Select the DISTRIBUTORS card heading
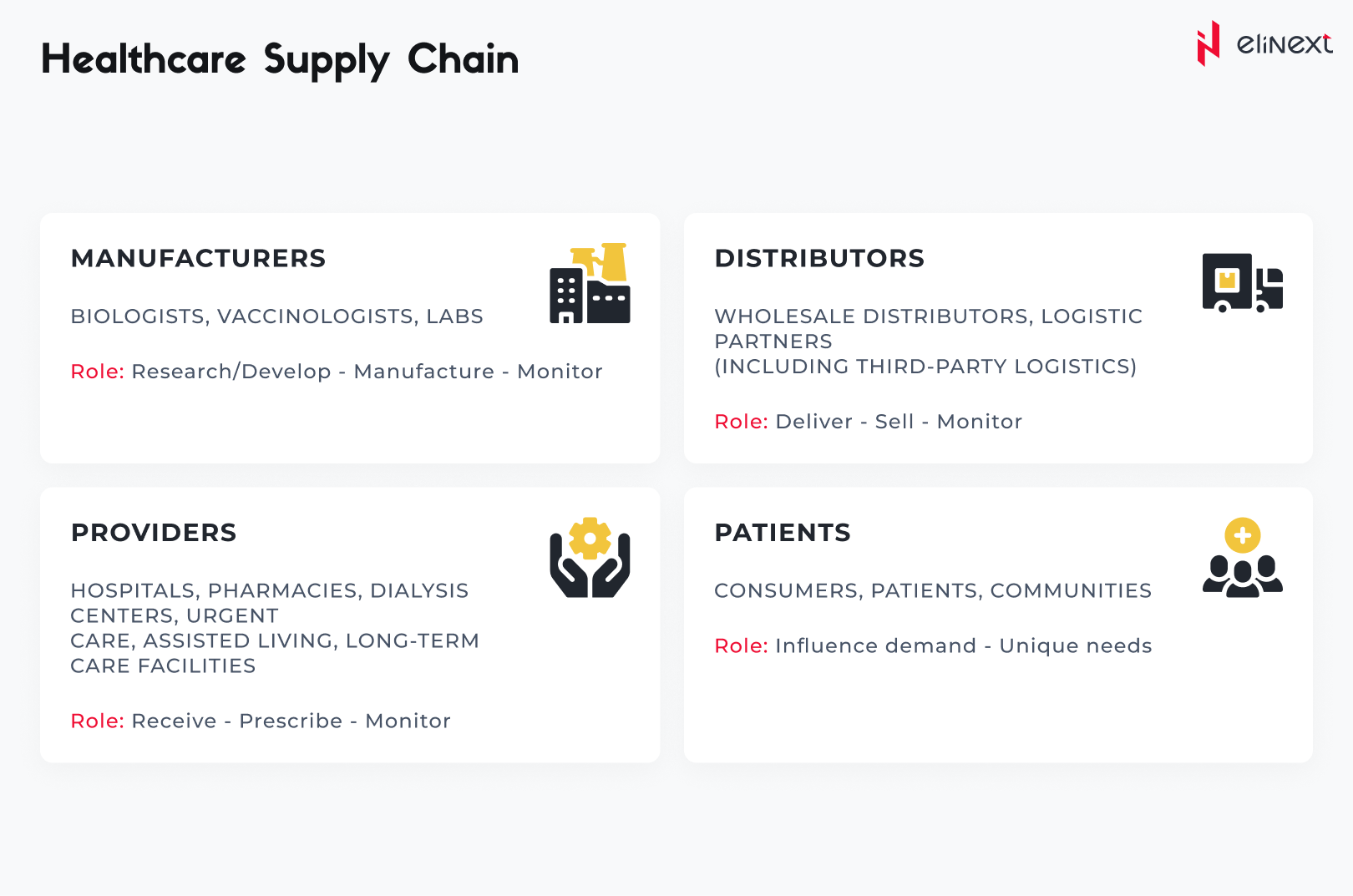This screenshot has height=896, width=1353. (819, 258)
